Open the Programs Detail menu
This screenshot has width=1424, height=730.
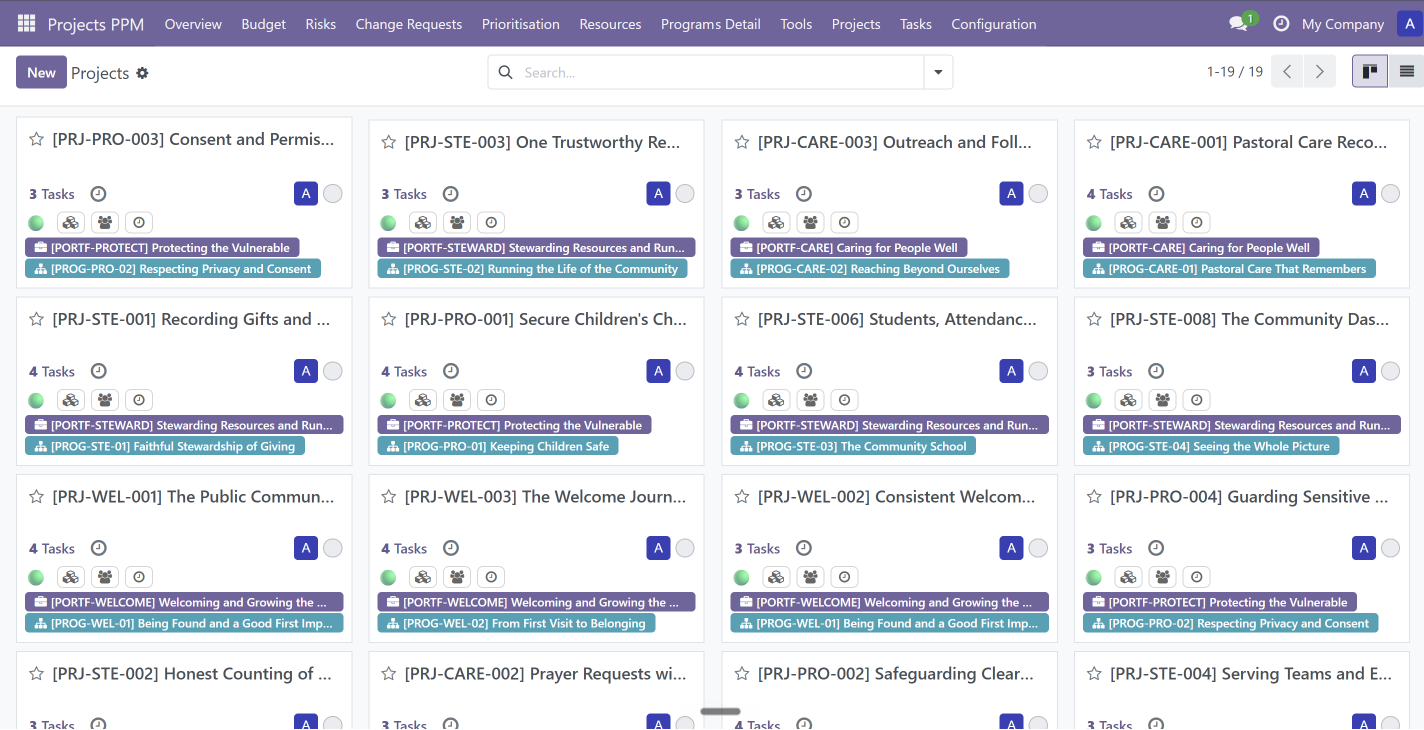[x=711, y=24]
